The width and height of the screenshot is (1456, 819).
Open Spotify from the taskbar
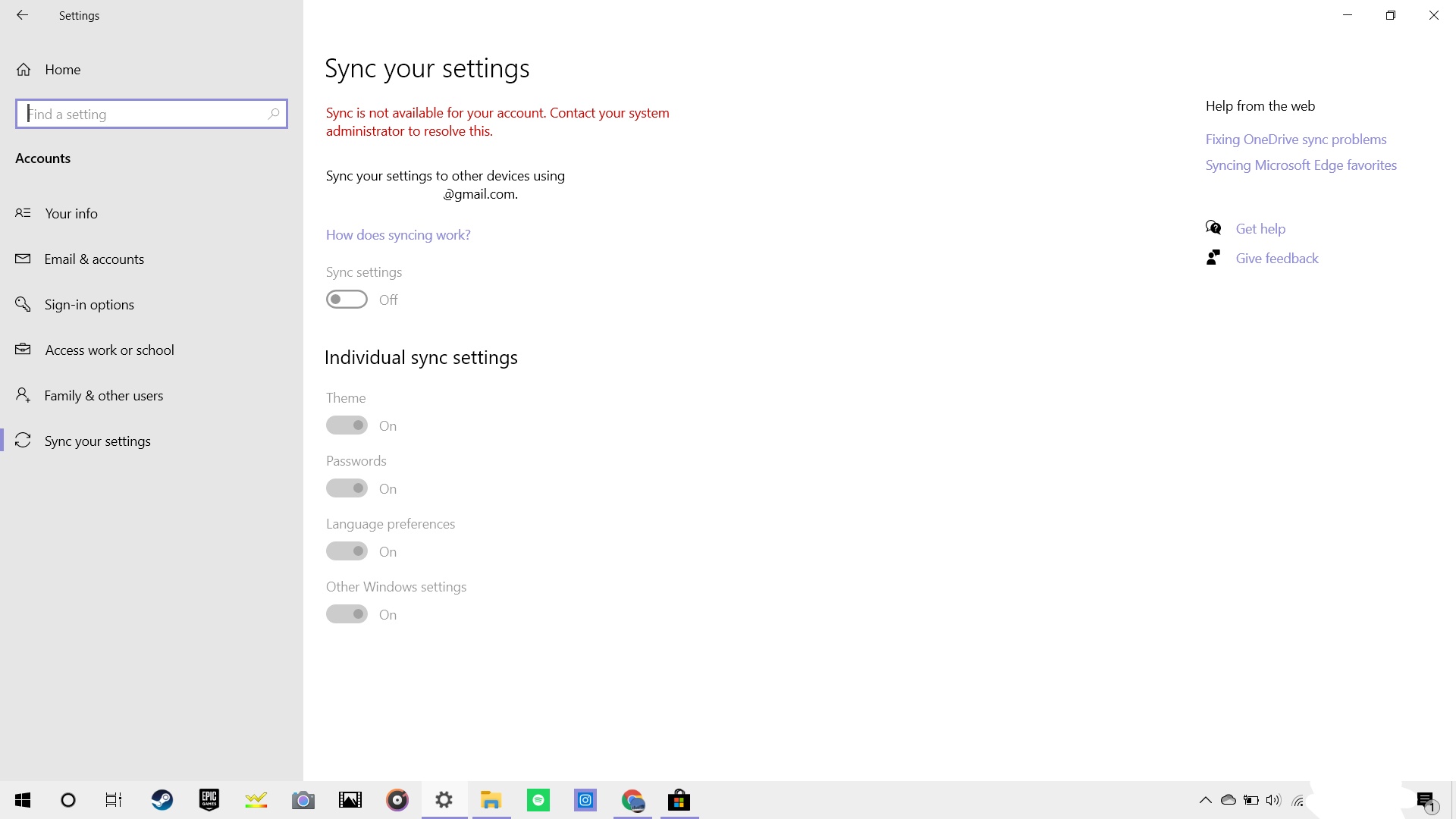(538, 800)
